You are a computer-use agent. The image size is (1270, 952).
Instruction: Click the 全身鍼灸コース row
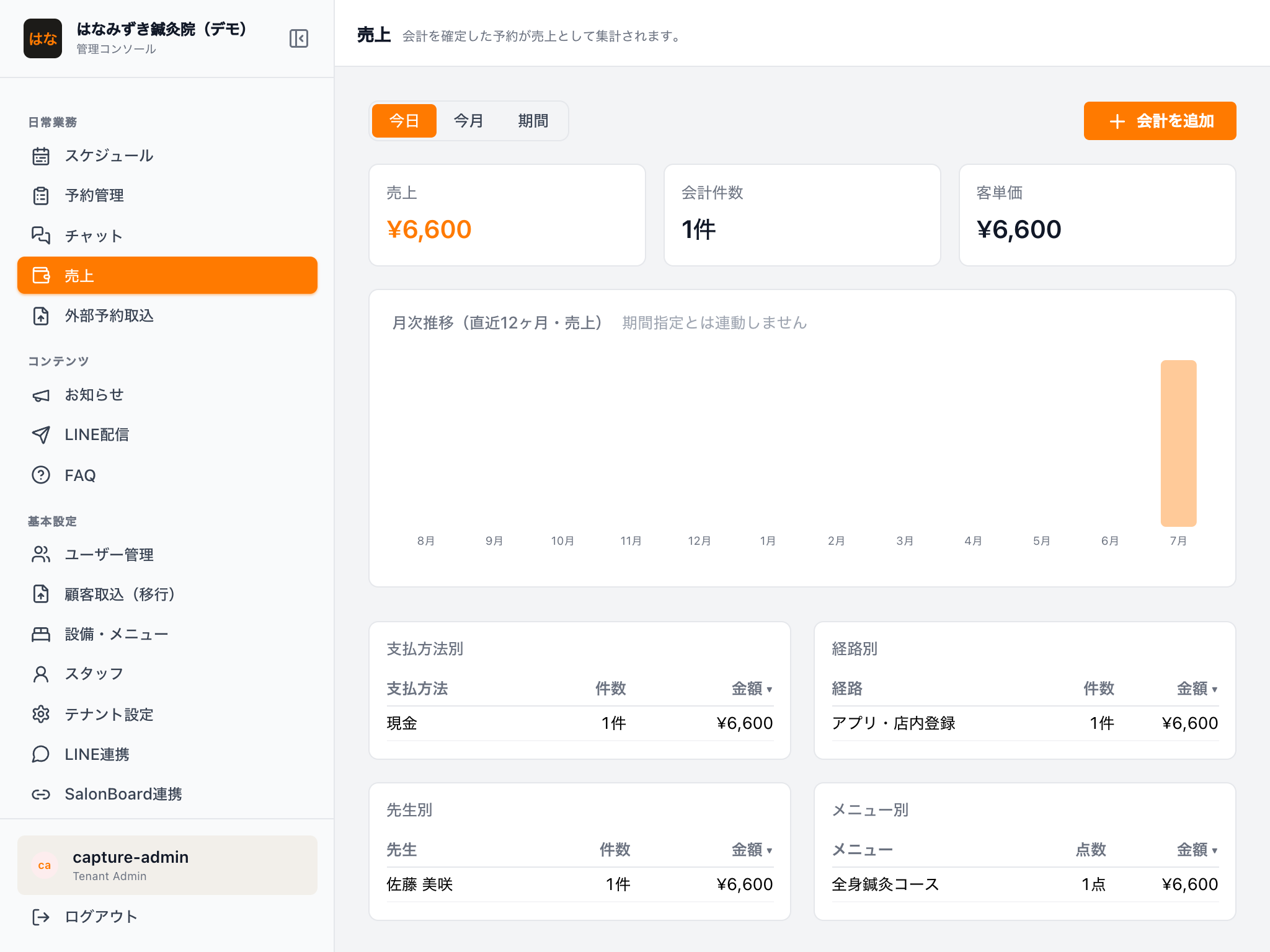[1025, 884]
